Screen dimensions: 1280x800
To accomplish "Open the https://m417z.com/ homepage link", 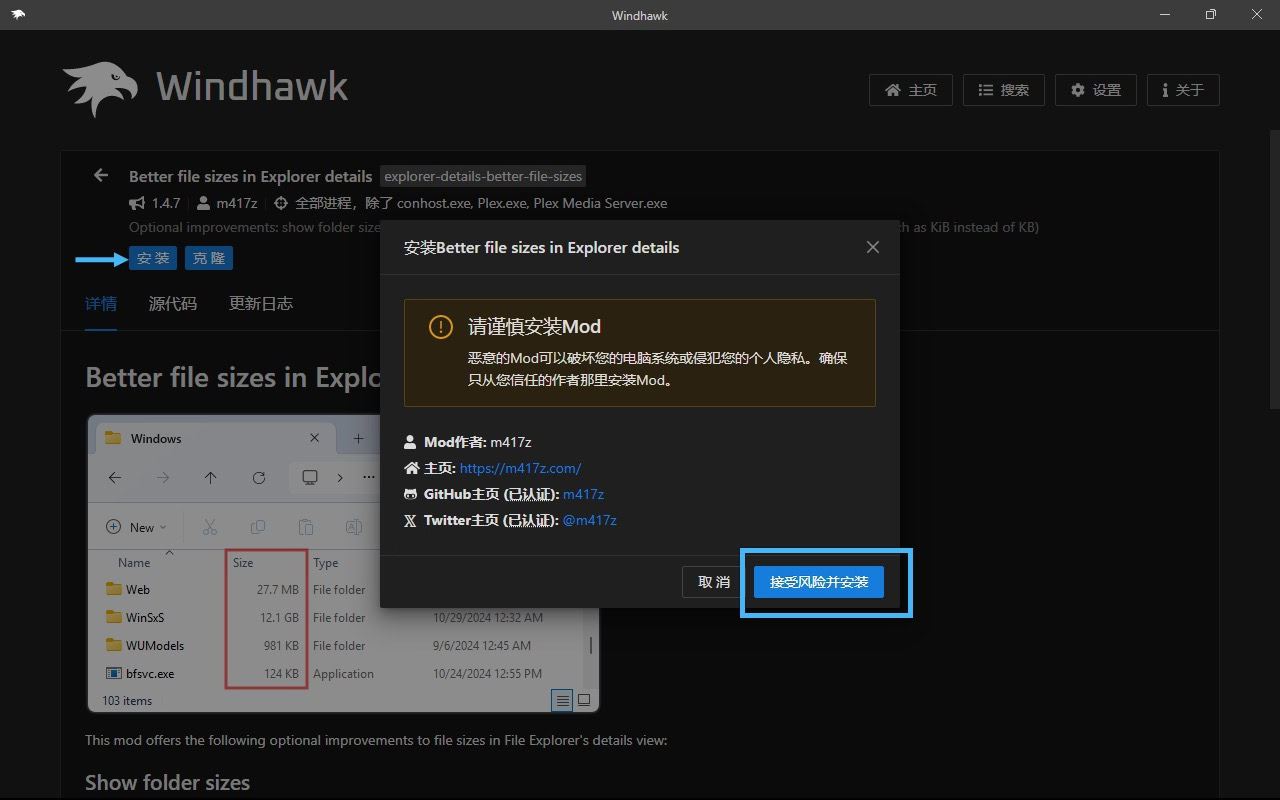I will tap(520, 468).
